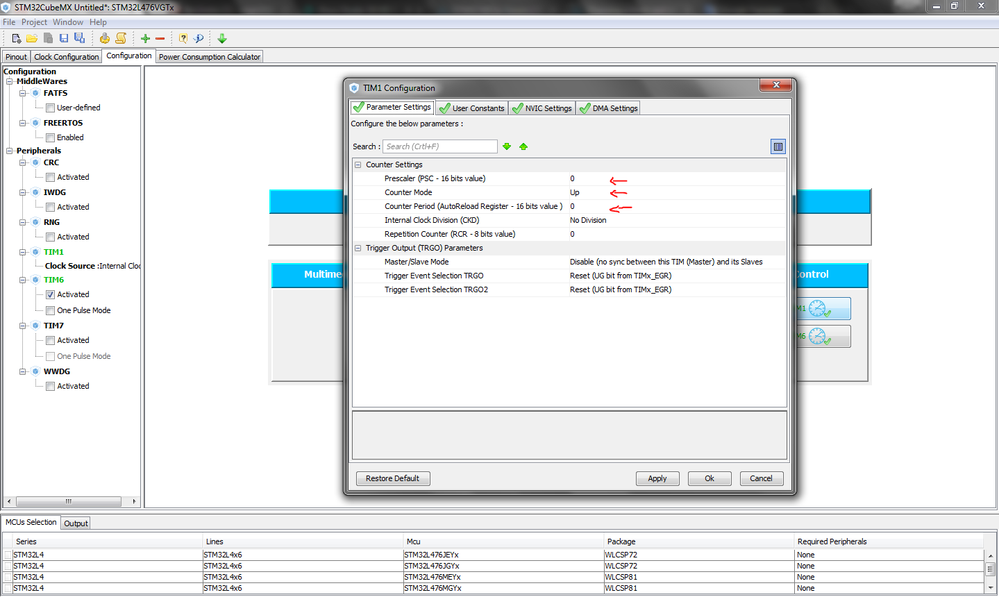This screenshot has width=999, height=597.
Task: Click the search down green arrow
Action: click(507, 147)
